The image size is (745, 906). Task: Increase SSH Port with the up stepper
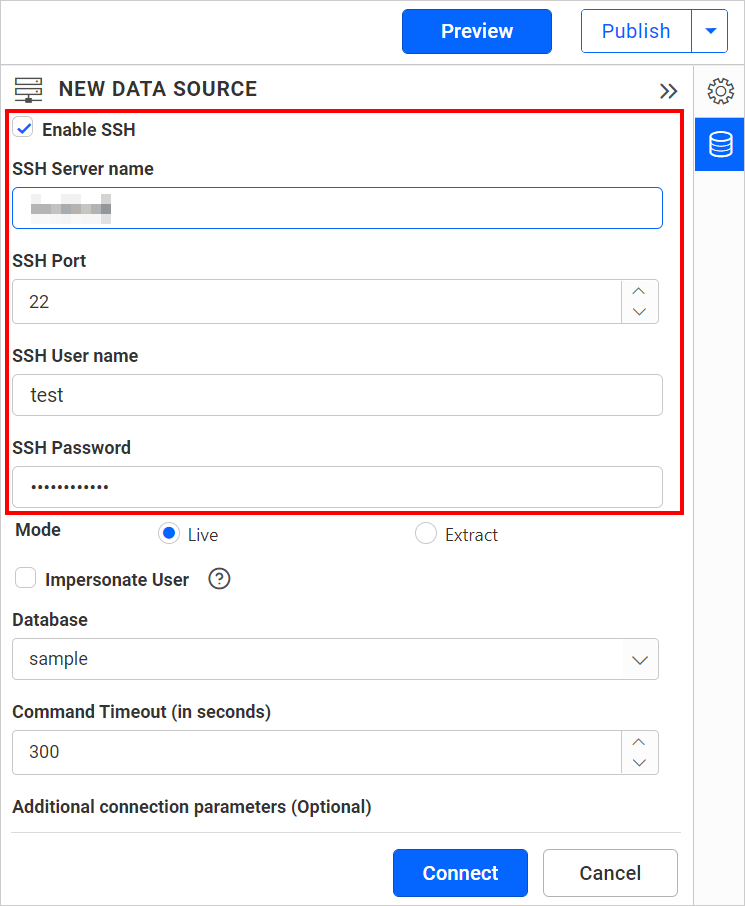click(x=640, y=291)
